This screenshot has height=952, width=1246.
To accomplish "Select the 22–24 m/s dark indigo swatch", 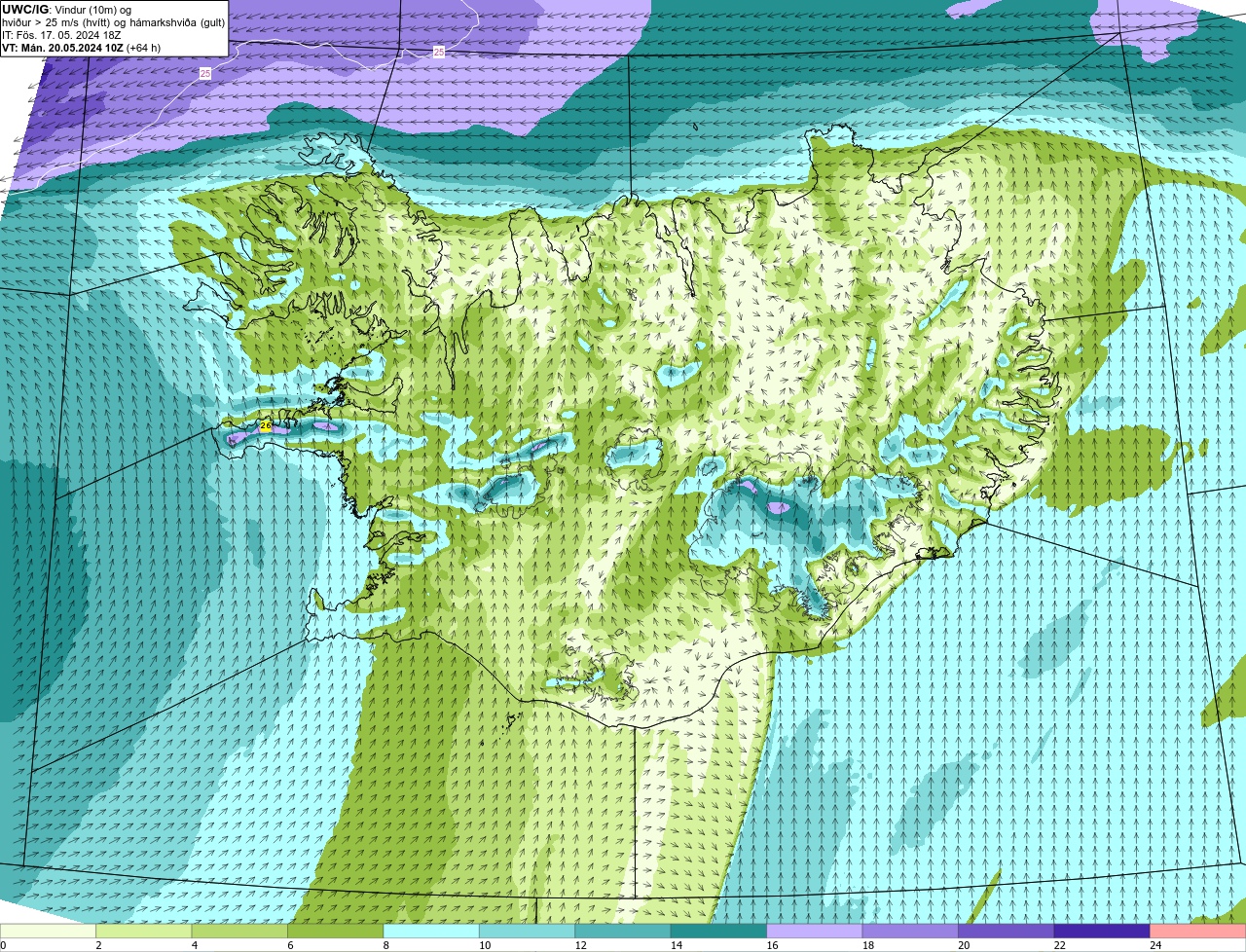I will coord(1101,932).
